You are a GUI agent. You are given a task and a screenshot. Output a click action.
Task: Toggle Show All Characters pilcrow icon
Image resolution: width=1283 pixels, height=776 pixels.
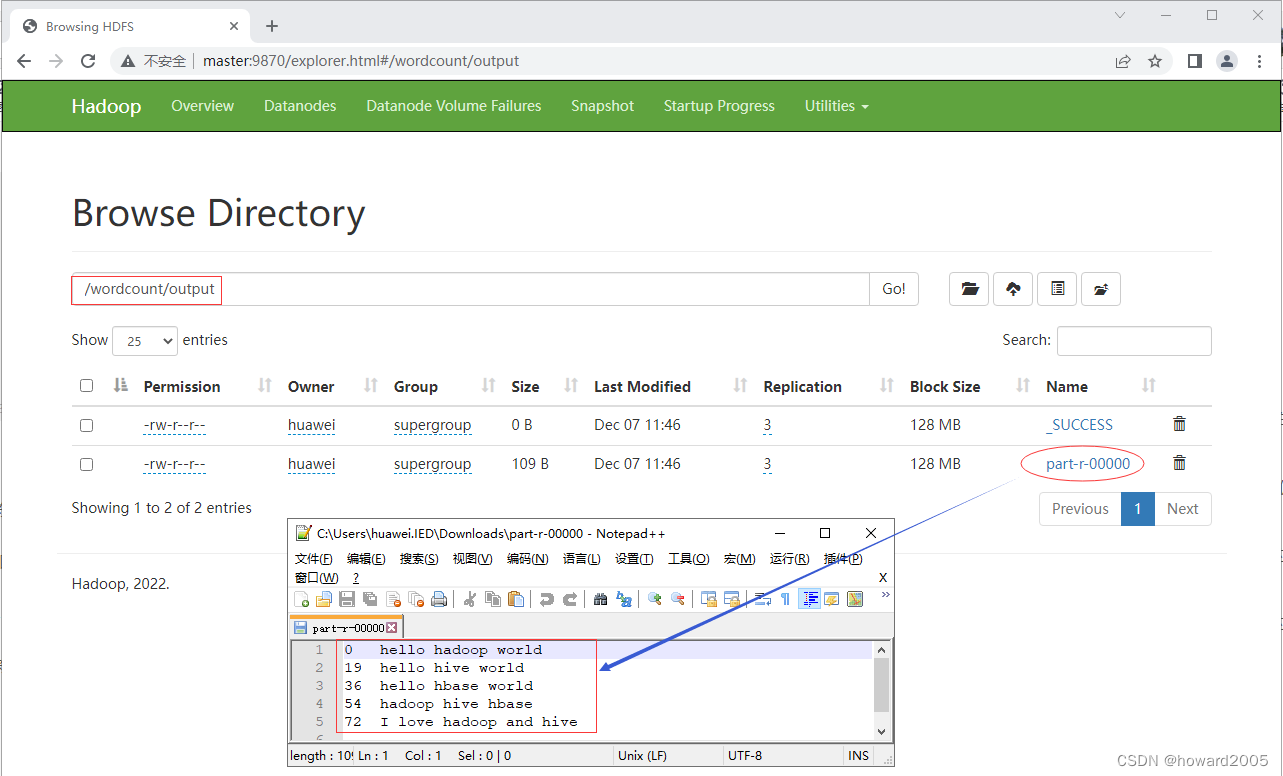click(785, 599)
